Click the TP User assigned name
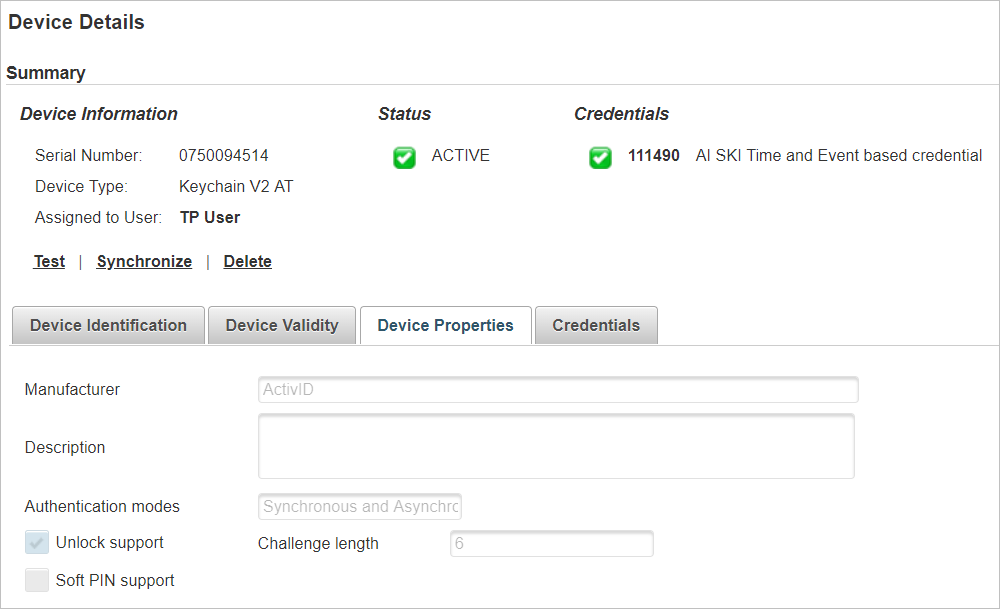Image resolution: width=1000 pixels, height=609 pixels. [x=210, y=217]
